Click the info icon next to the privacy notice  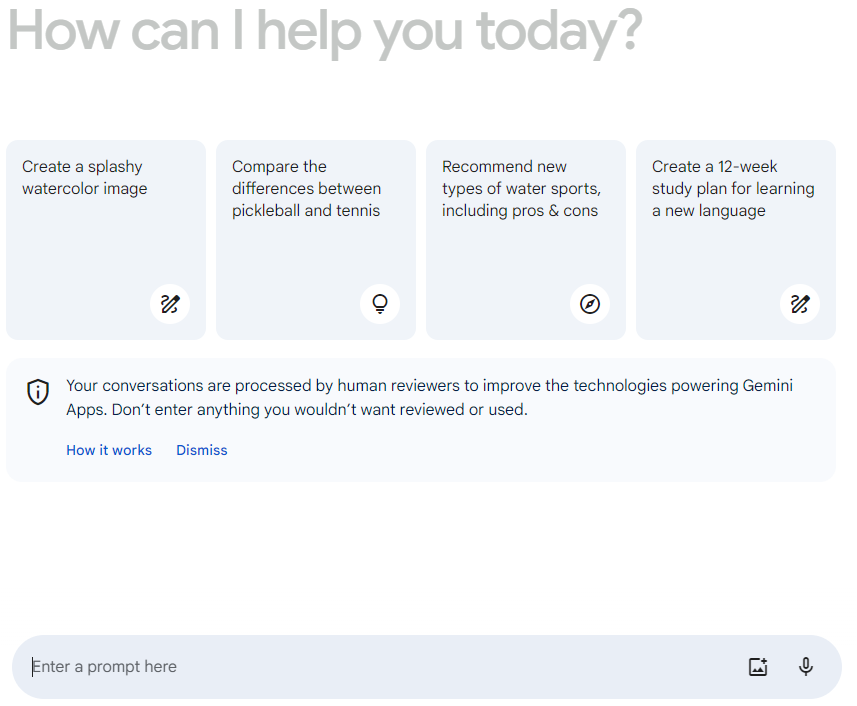click(x=37, y=392)
